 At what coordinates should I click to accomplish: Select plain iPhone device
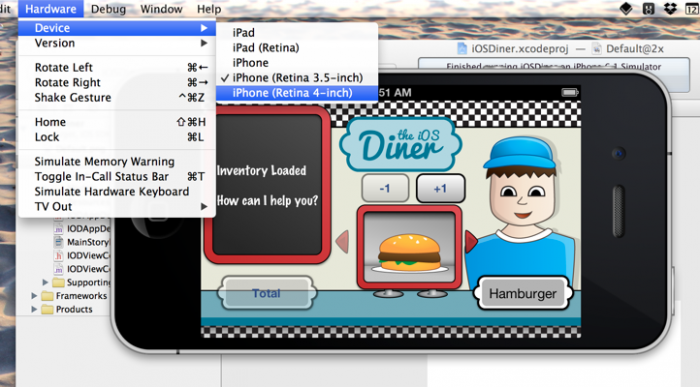click(x=297, y=63)
